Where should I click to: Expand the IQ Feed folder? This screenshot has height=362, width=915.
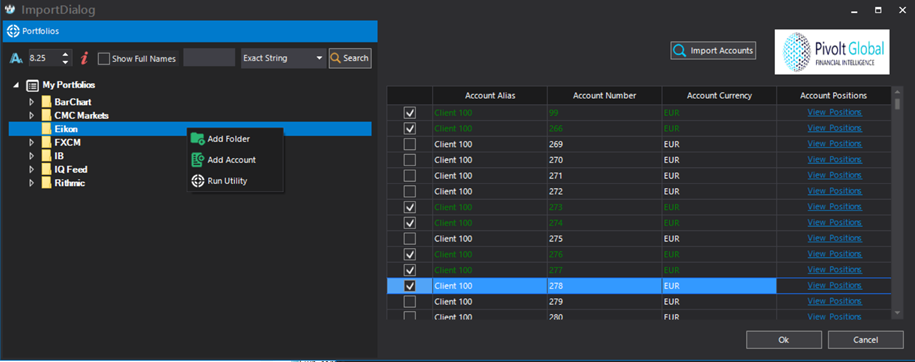pyautogui.click(x=32, y=169)
